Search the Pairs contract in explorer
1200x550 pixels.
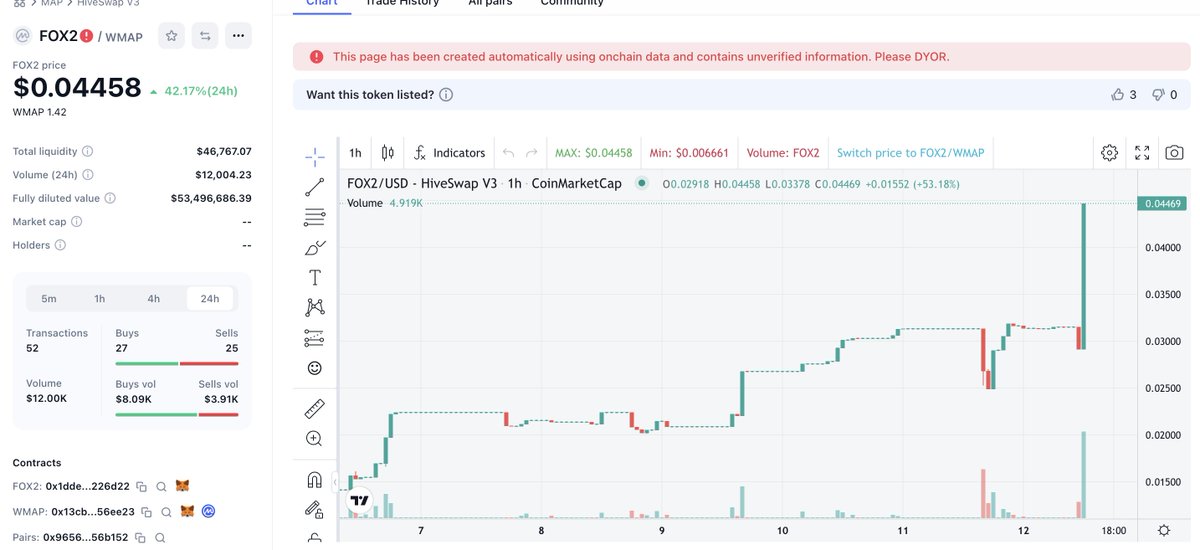(x=162, y=536)
